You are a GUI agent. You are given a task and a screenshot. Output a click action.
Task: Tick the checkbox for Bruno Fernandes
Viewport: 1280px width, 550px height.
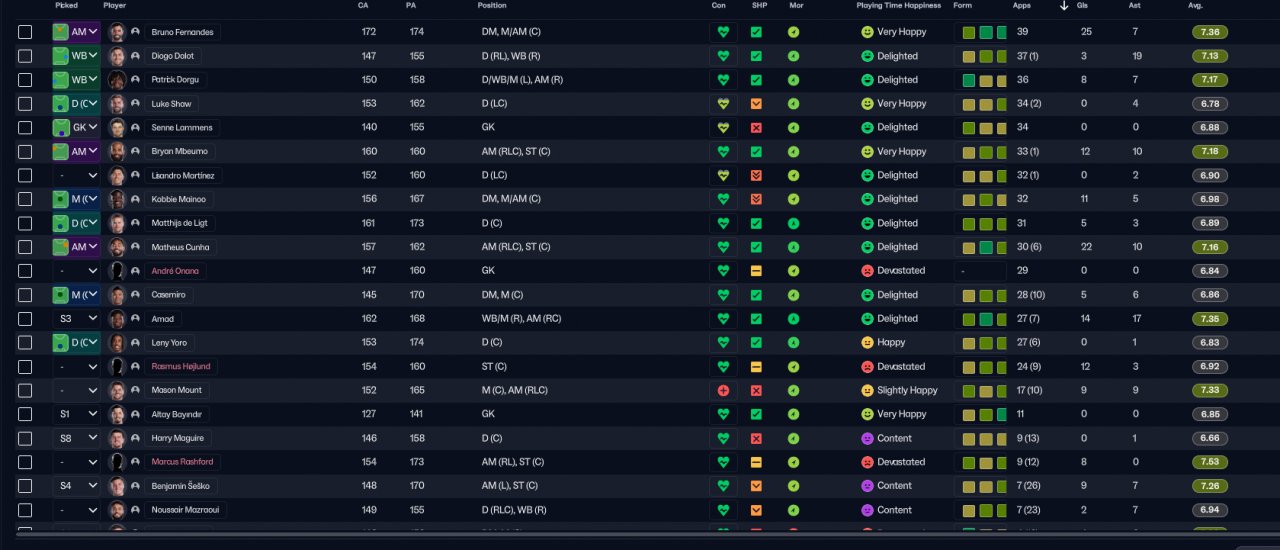point(25,32)
